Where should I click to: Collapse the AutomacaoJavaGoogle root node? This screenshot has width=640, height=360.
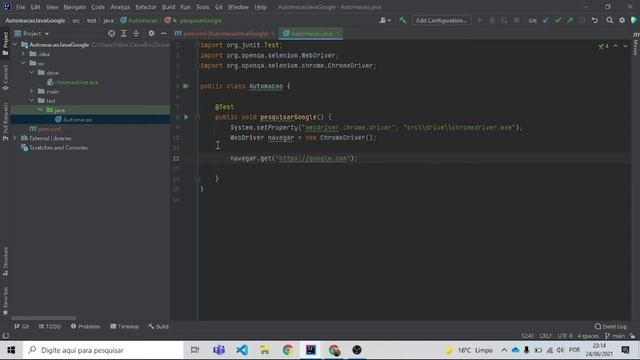tap(15, 44)
